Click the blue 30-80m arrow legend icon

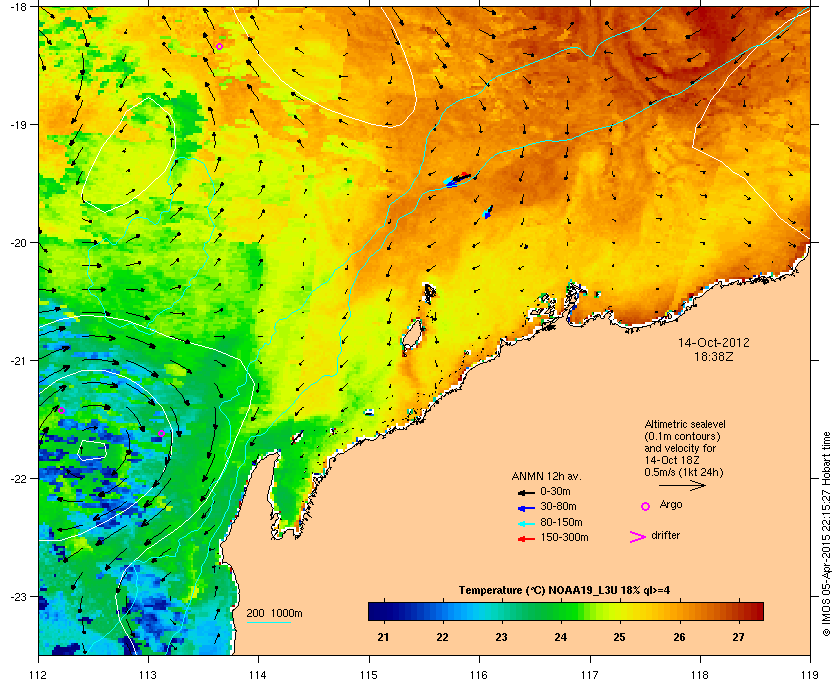click(x=526, y=507)
